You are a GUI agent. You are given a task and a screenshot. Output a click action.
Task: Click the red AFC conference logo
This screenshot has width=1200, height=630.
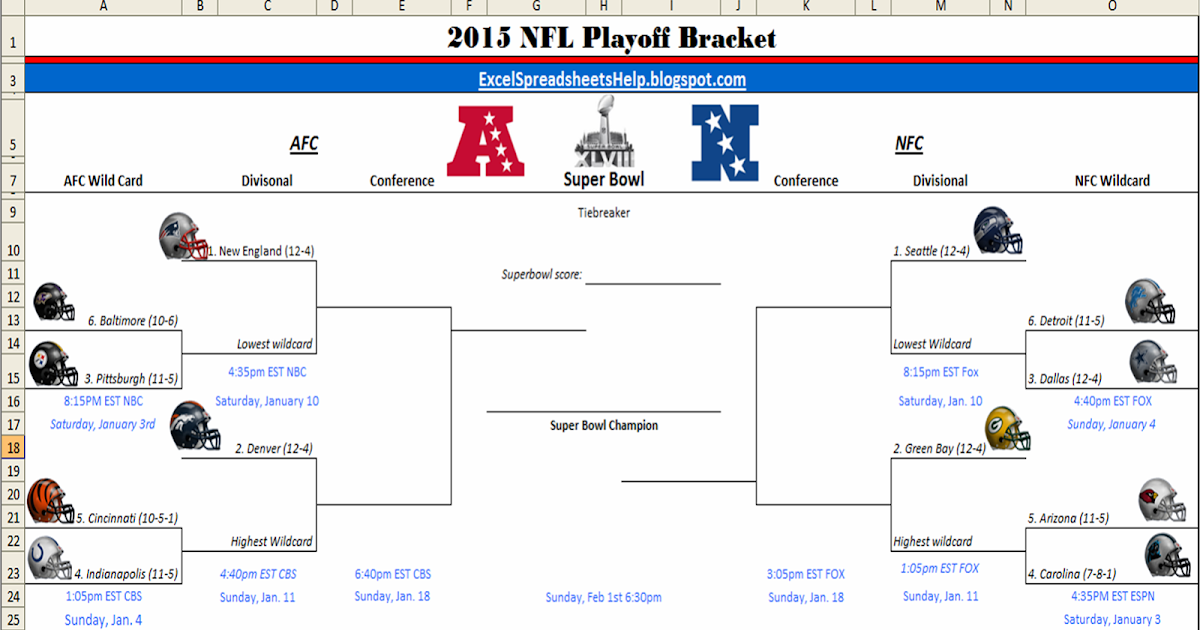(x=485, y=140)
